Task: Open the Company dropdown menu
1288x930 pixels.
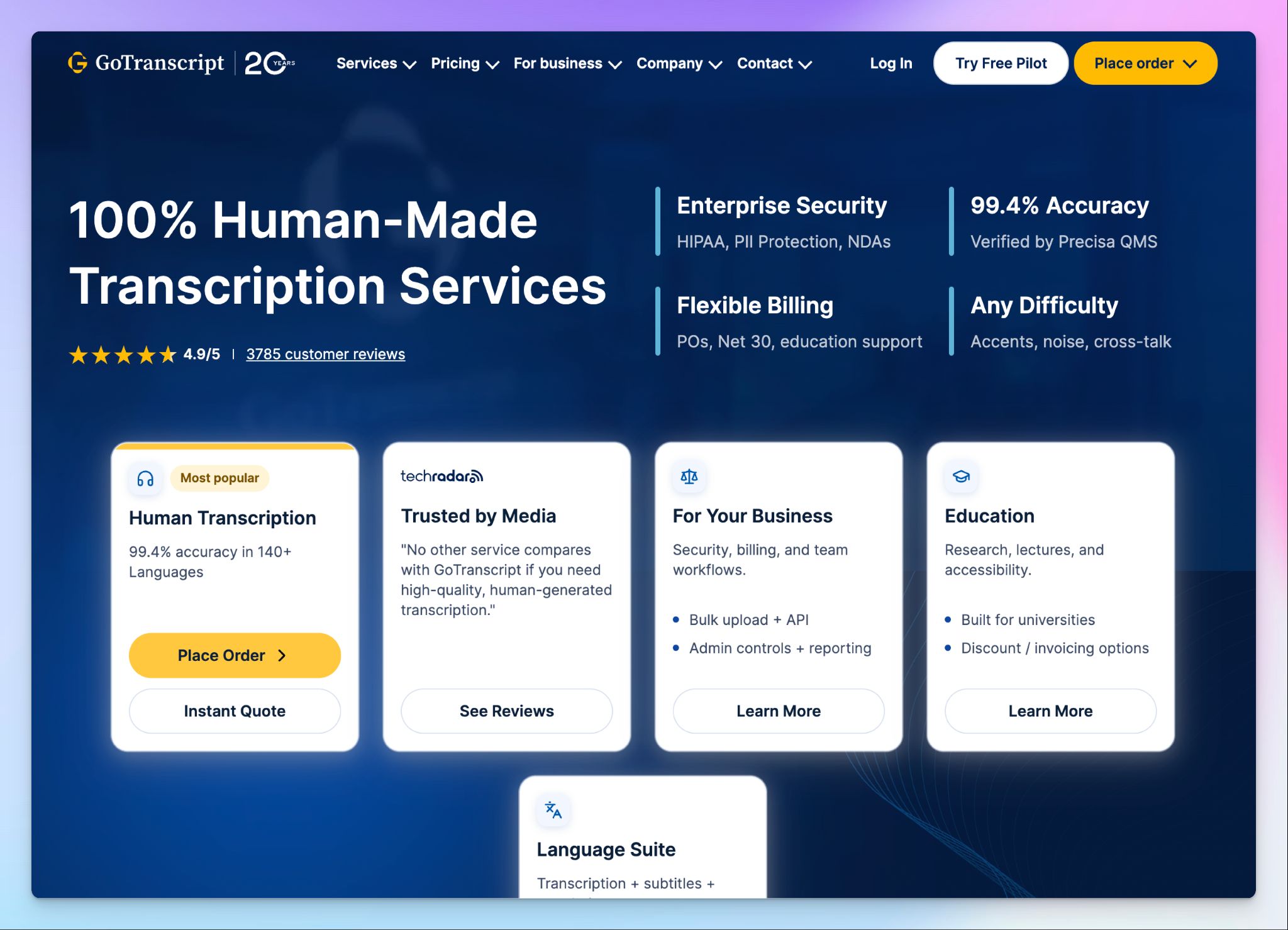Action: (x=679, y=64)
